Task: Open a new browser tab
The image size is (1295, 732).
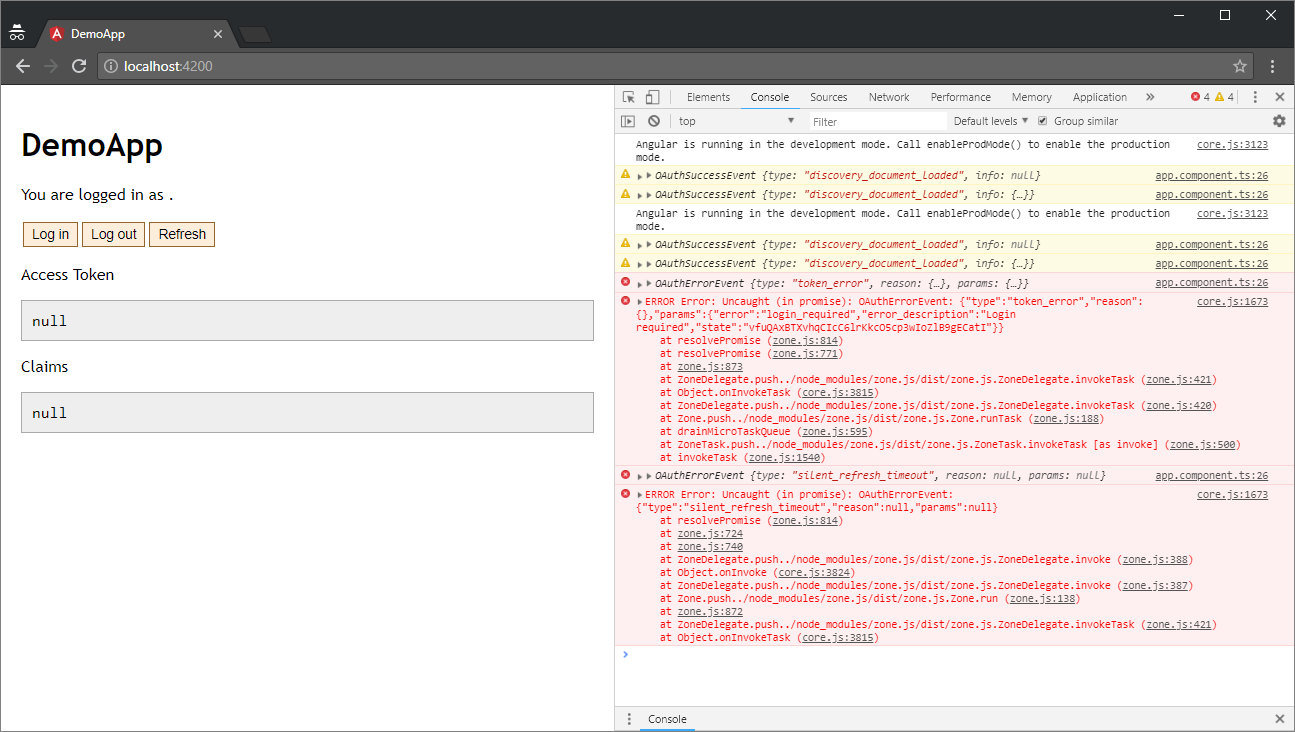Action: [x=256, y=35]
